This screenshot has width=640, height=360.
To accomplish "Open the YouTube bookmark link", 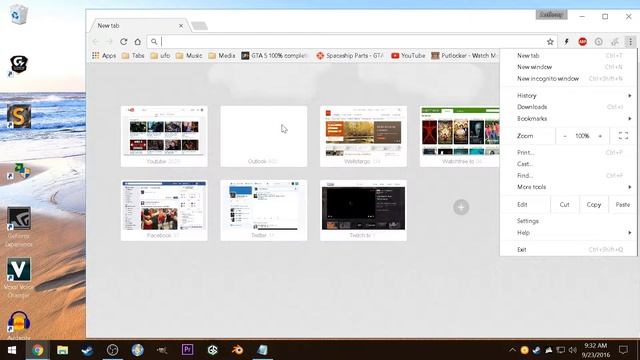I will click(x=408, y=56).
